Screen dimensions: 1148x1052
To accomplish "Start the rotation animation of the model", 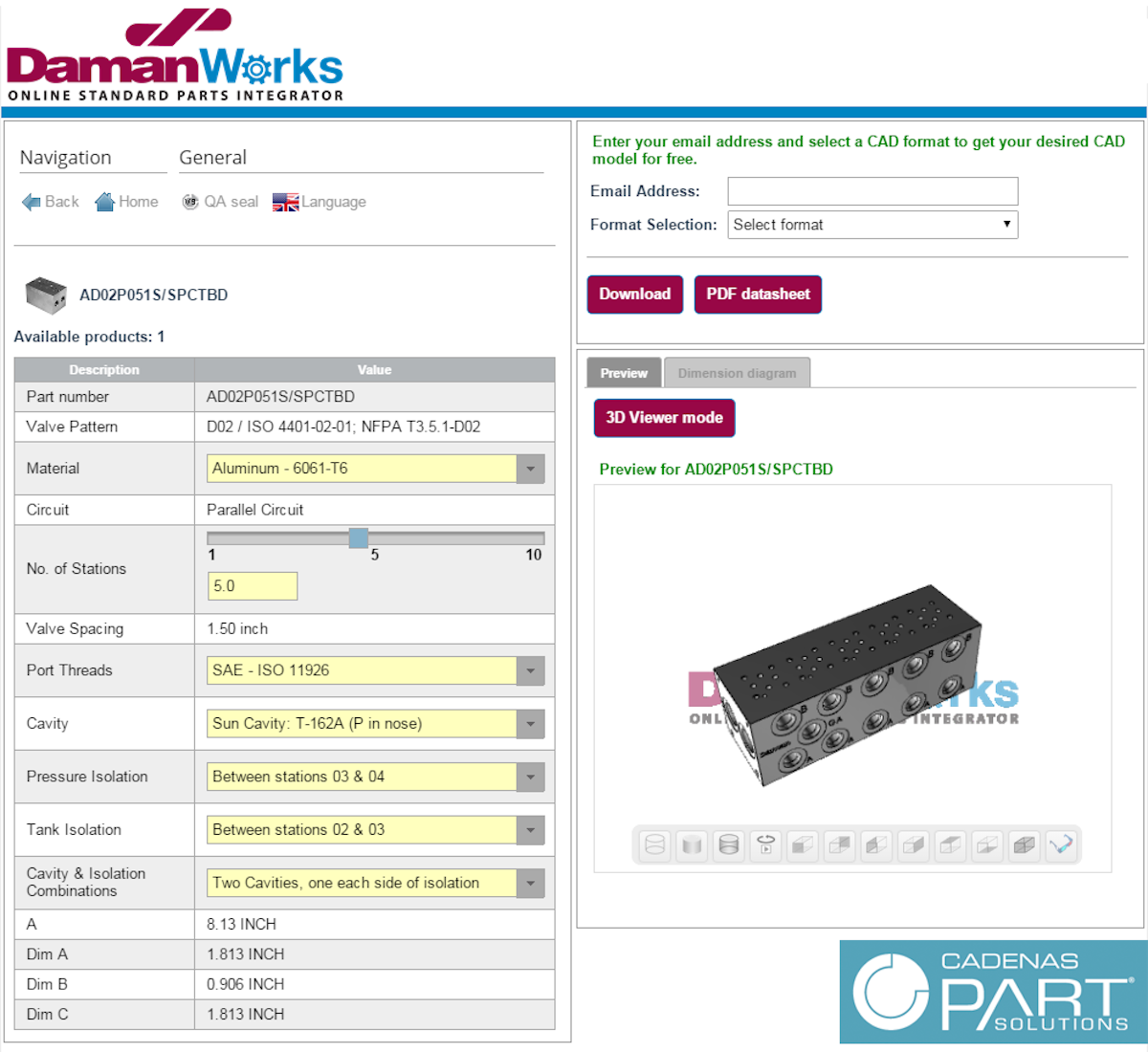I will coord(765,844).
